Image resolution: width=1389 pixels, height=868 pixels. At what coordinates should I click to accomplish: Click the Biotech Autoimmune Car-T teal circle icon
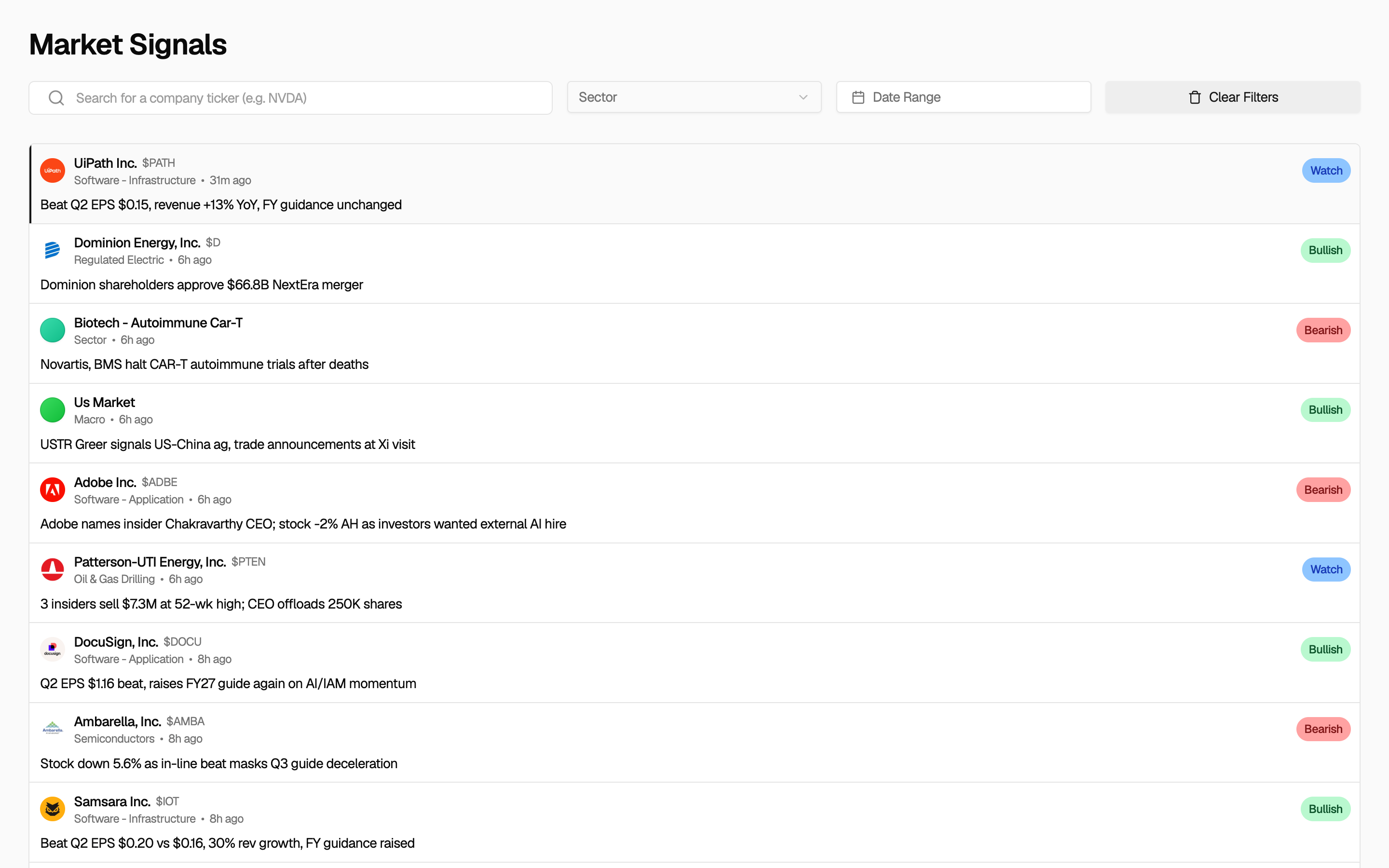52,330
